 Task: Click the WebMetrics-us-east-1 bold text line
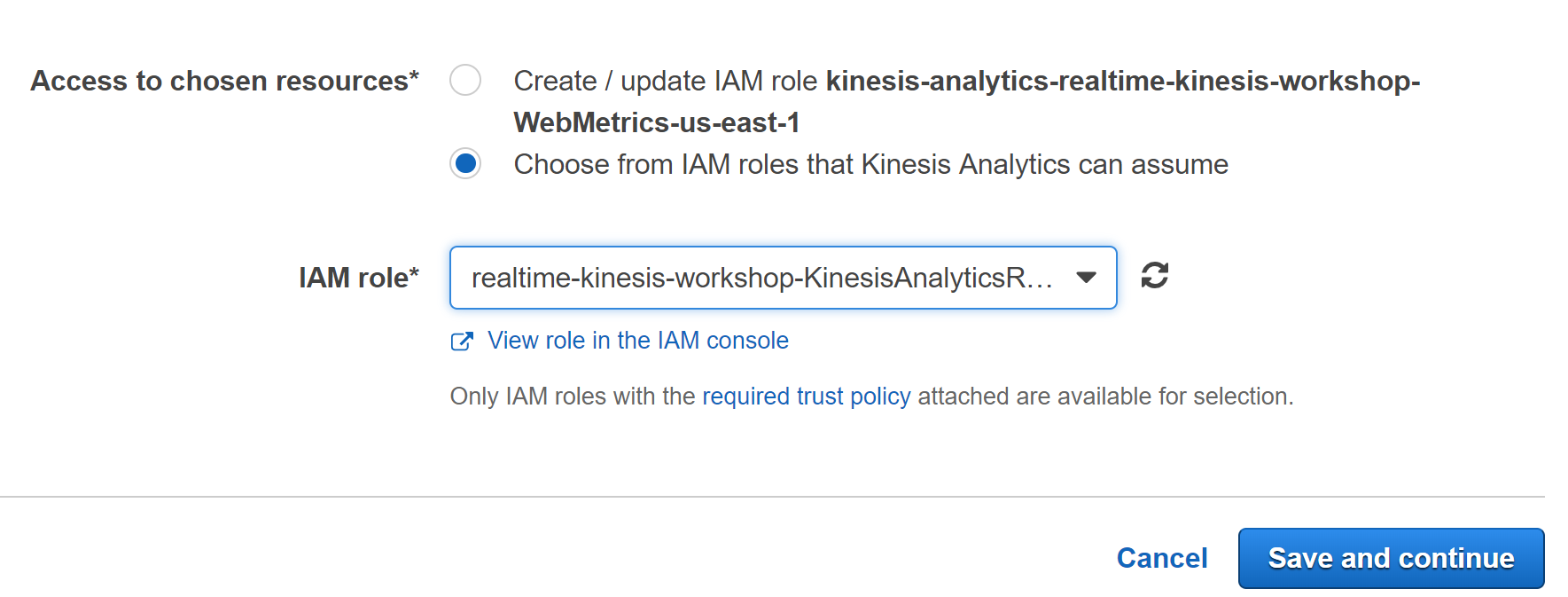tap(657, 122)
